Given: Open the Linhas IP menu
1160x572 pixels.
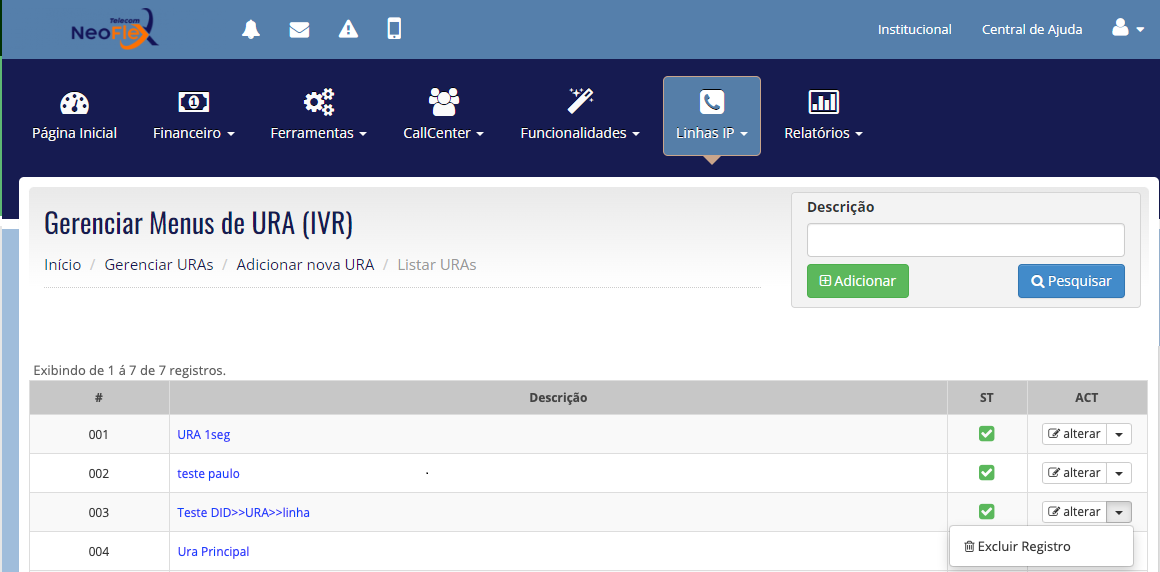Looking at the screenshot, I should coord(712,116).
